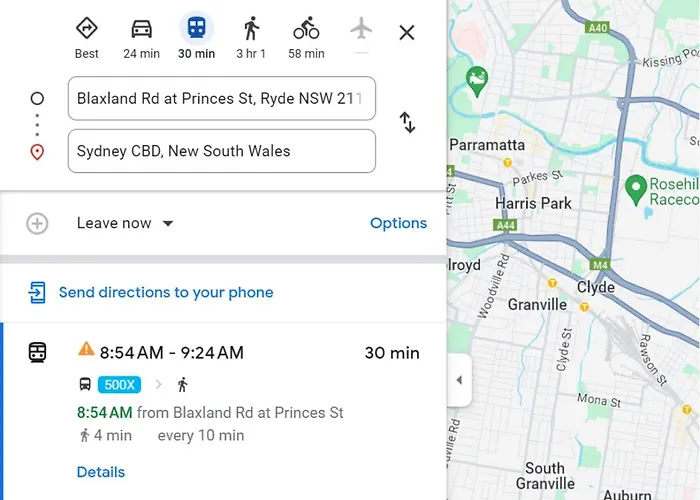Open the Rosehill Racecourse map pin

636,189
